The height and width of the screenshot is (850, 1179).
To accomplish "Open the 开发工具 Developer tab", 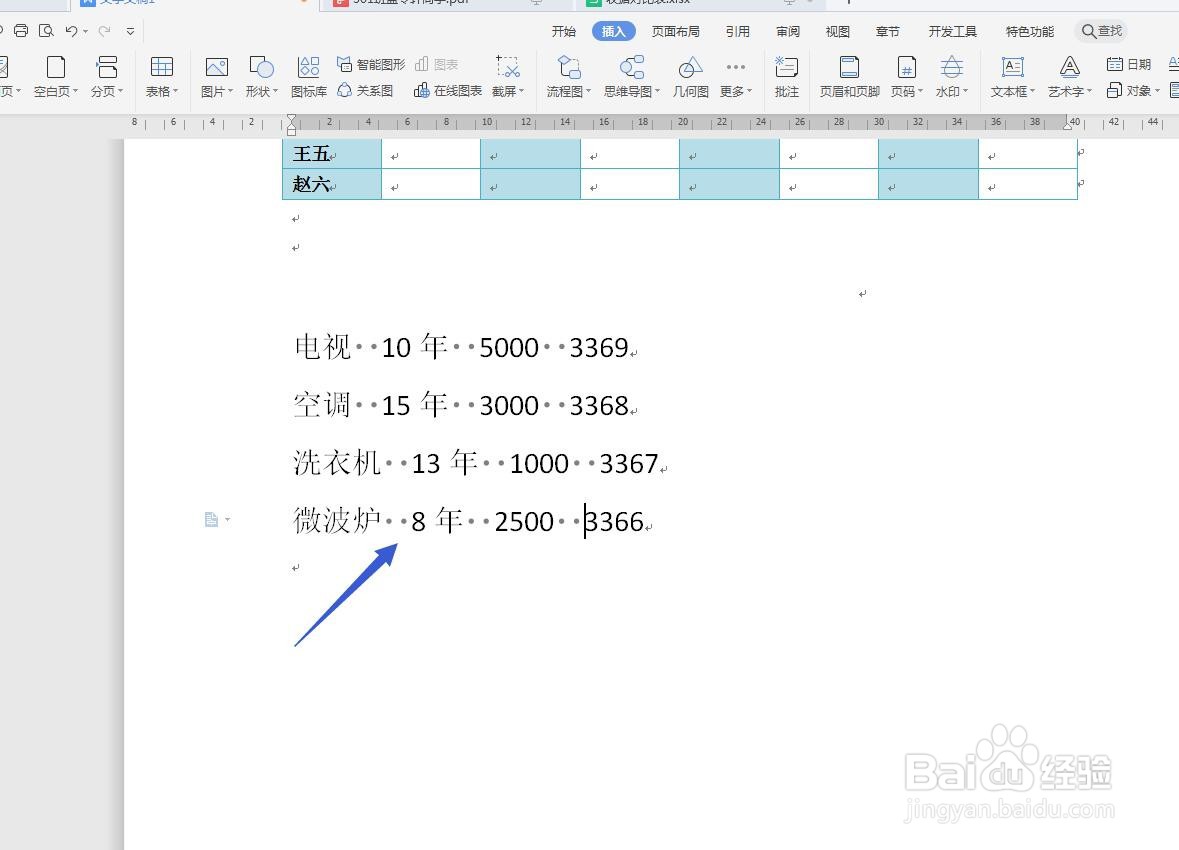I will (x=953, y=32).
